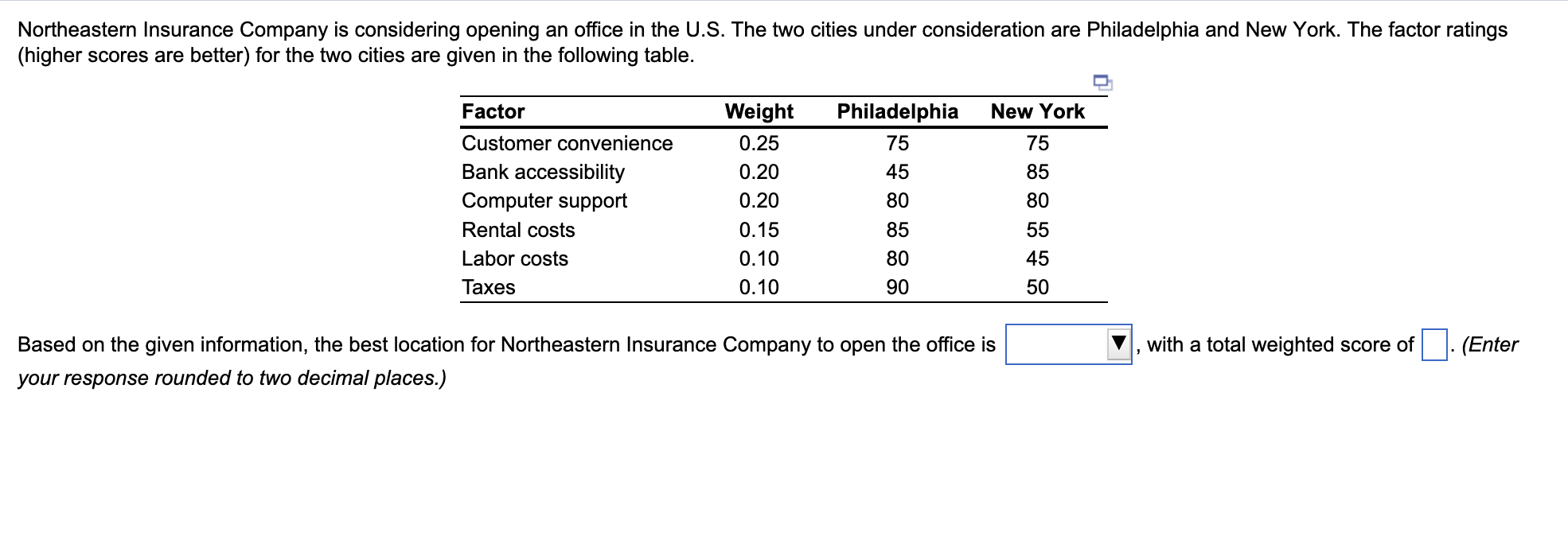Select the New York column header
The height and width of the screenshot is (536, 1568).
pyautogui.click(x=1037, y=111)
